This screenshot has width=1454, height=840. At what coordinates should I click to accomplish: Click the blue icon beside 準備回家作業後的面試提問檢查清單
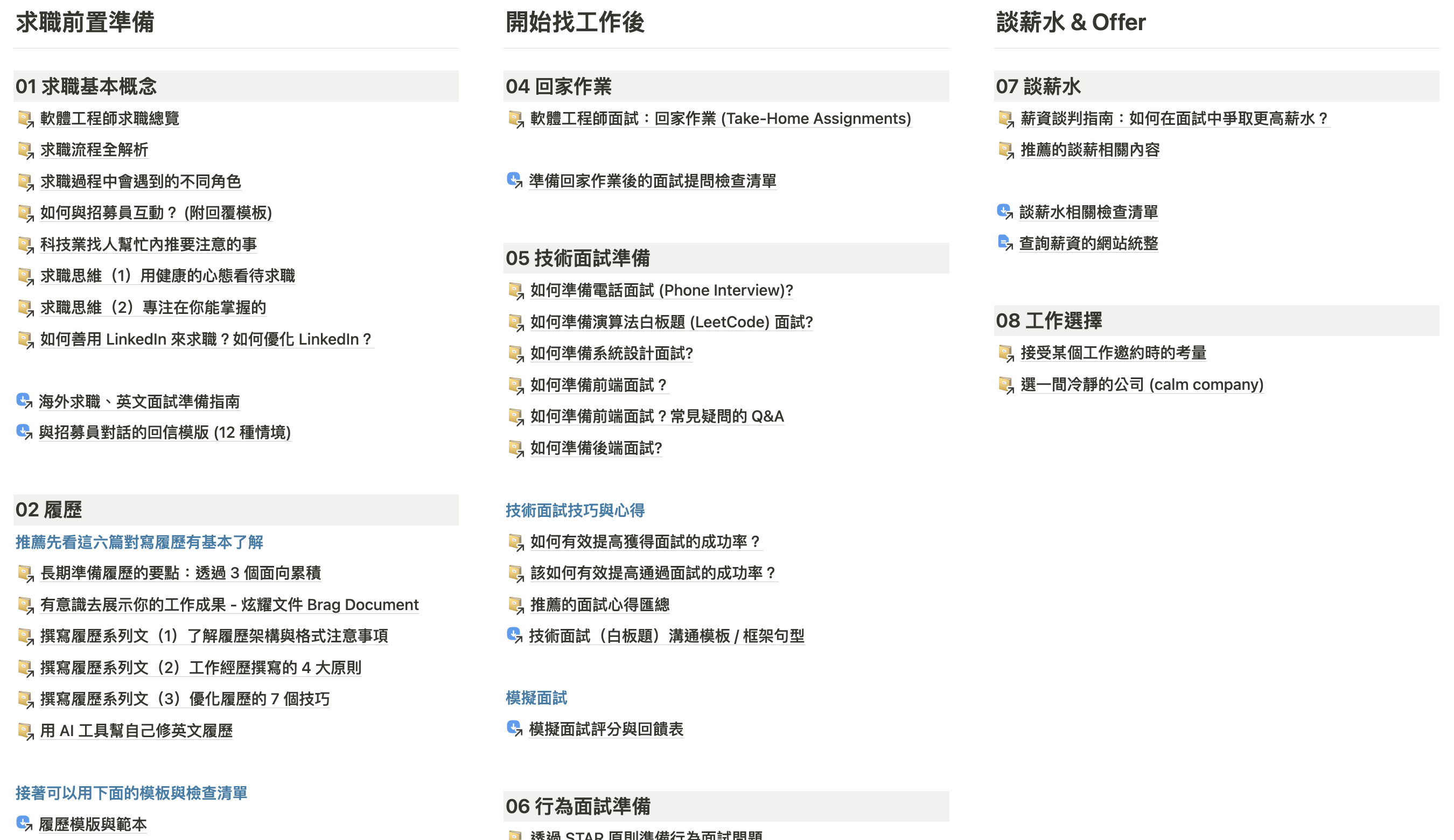pos(515,180)
